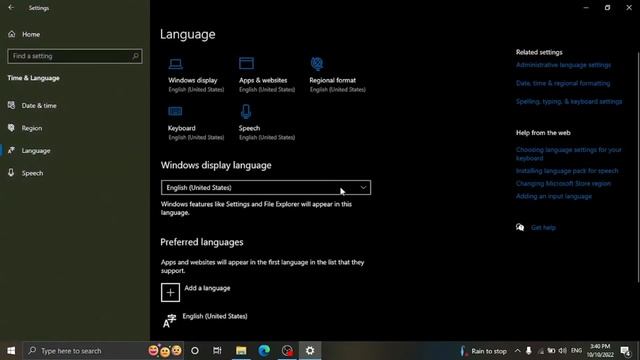Click the Windows display tile label
Viewport: 640px width, 360px height.
pos(193,80)
